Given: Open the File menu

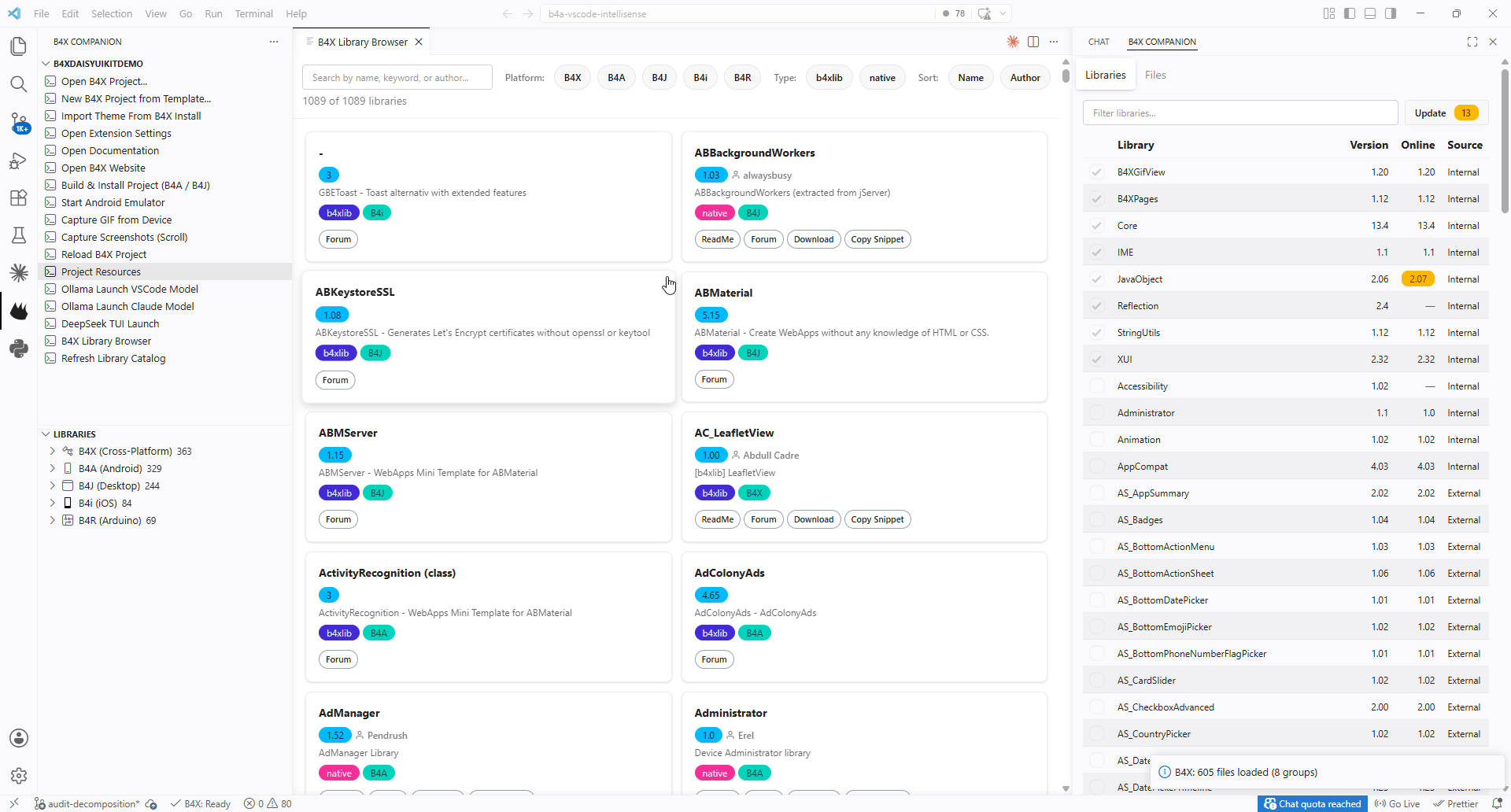Looking at the screenshot, I should [42, 13].
